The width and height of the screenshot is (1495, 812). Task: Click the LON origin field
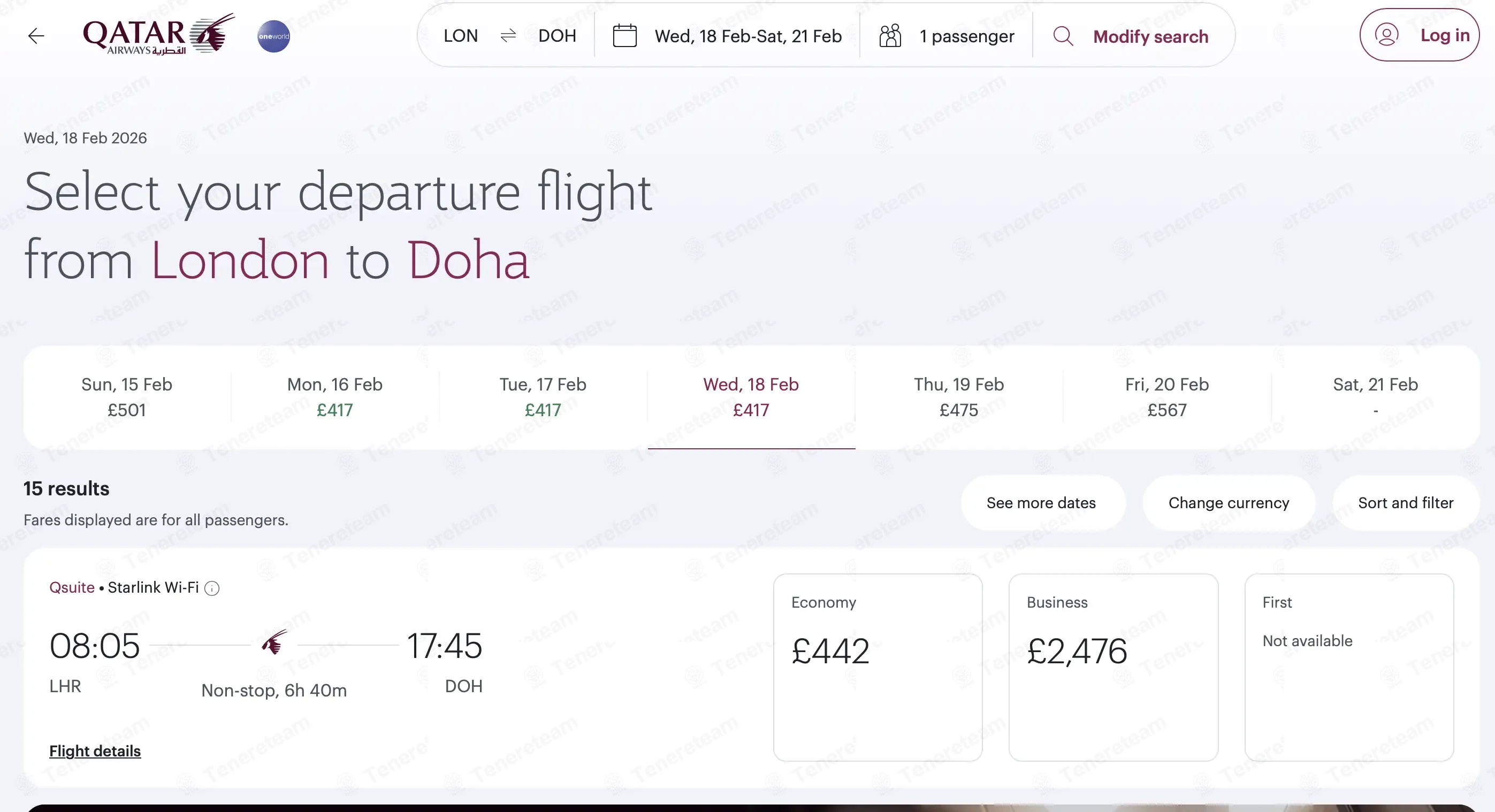click(460, 36)
